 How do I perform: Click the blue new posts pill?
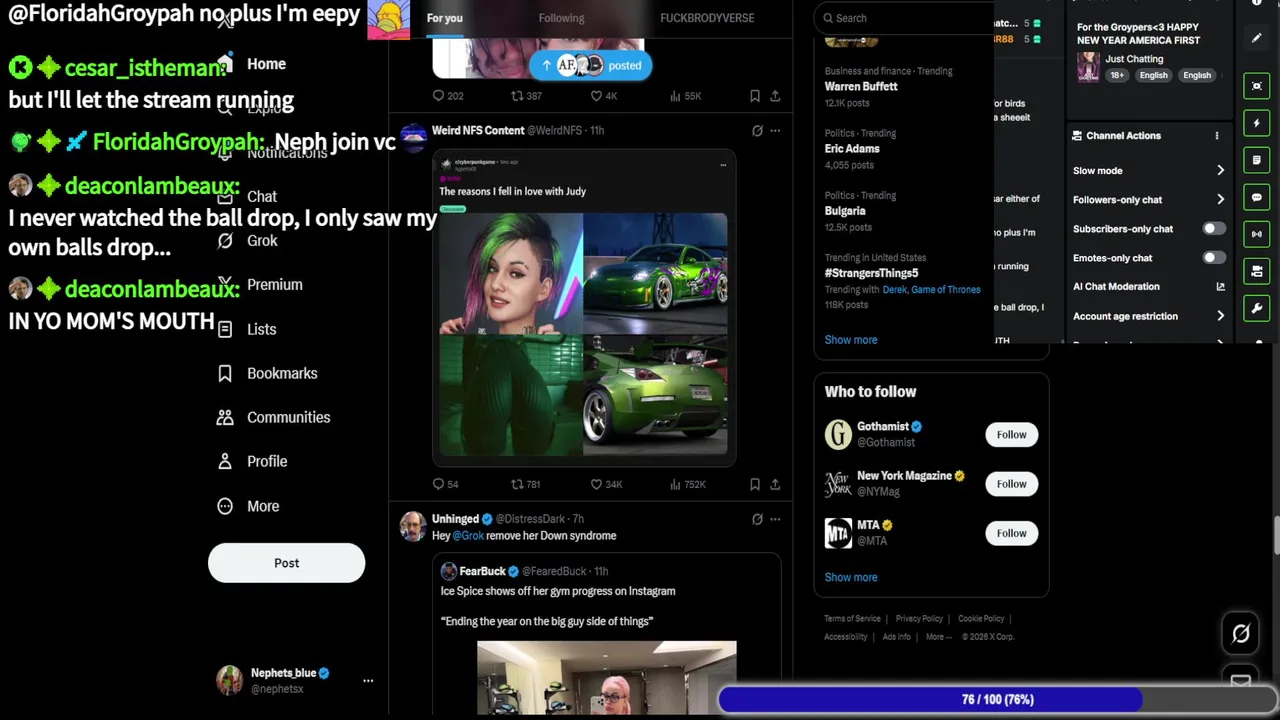click(x=590, y=66)
